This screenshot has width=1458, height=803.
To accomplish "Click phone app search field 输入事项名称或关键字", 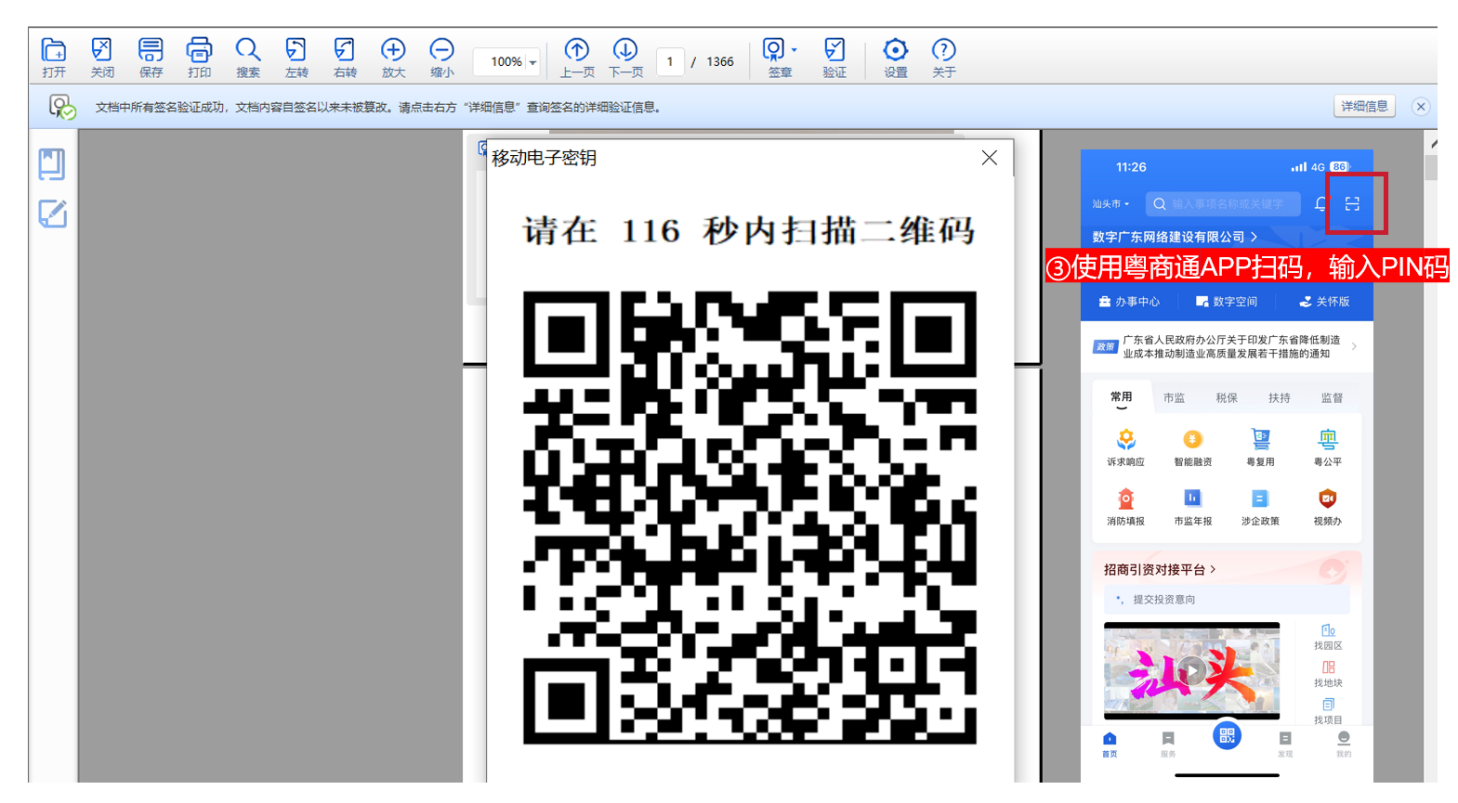I will click(1223, 204).
